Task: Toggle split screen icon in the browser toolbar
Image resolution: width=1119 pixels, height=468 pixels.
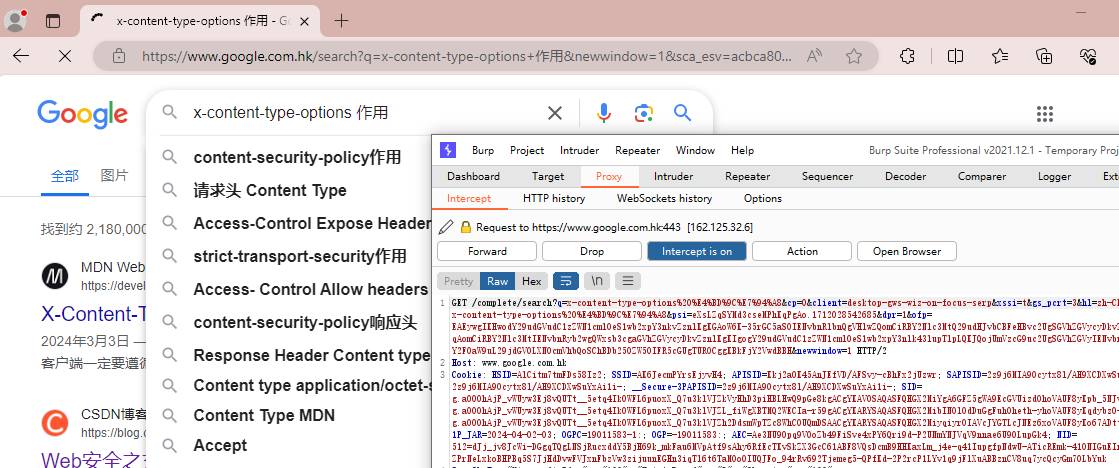Action: coord(955,56)
